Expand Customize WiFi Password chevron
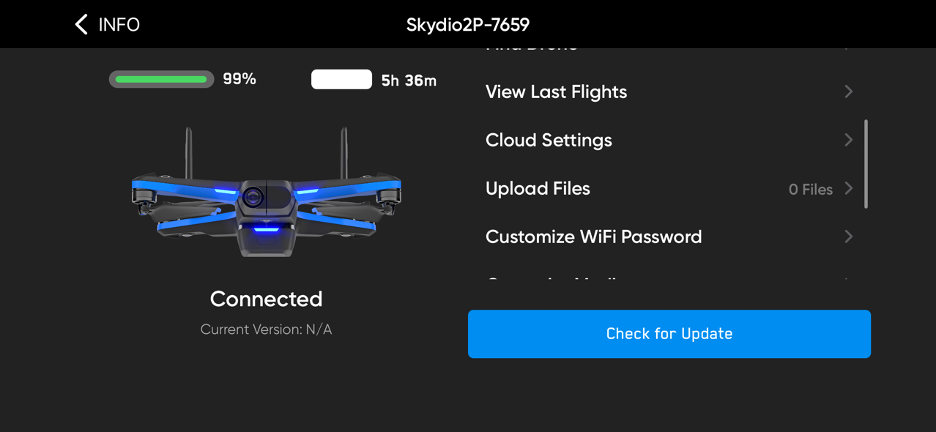Image resolution: width=936 pixels, height=432 pixels. (x=848, y=237)
